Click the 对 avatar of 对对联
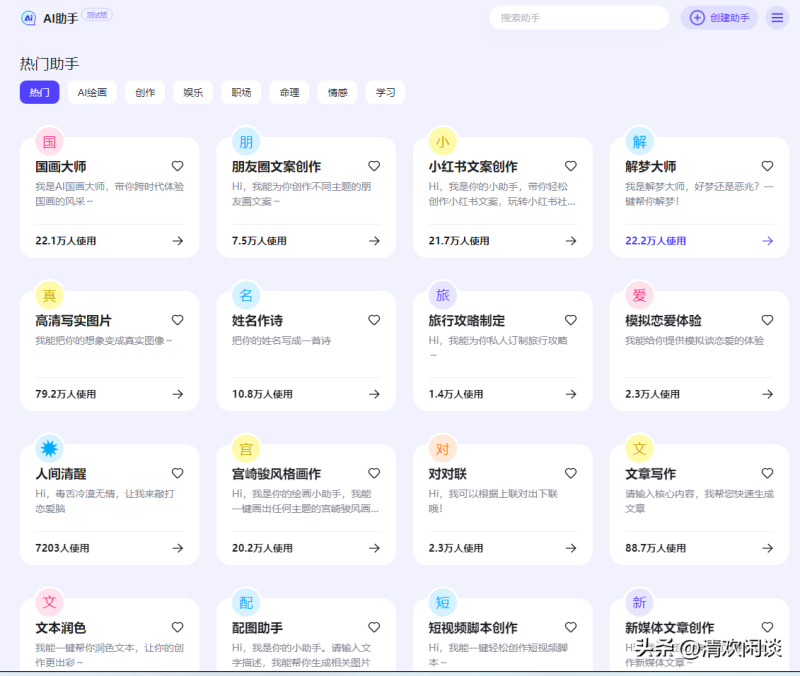800x676 pixels. point(443,448)
